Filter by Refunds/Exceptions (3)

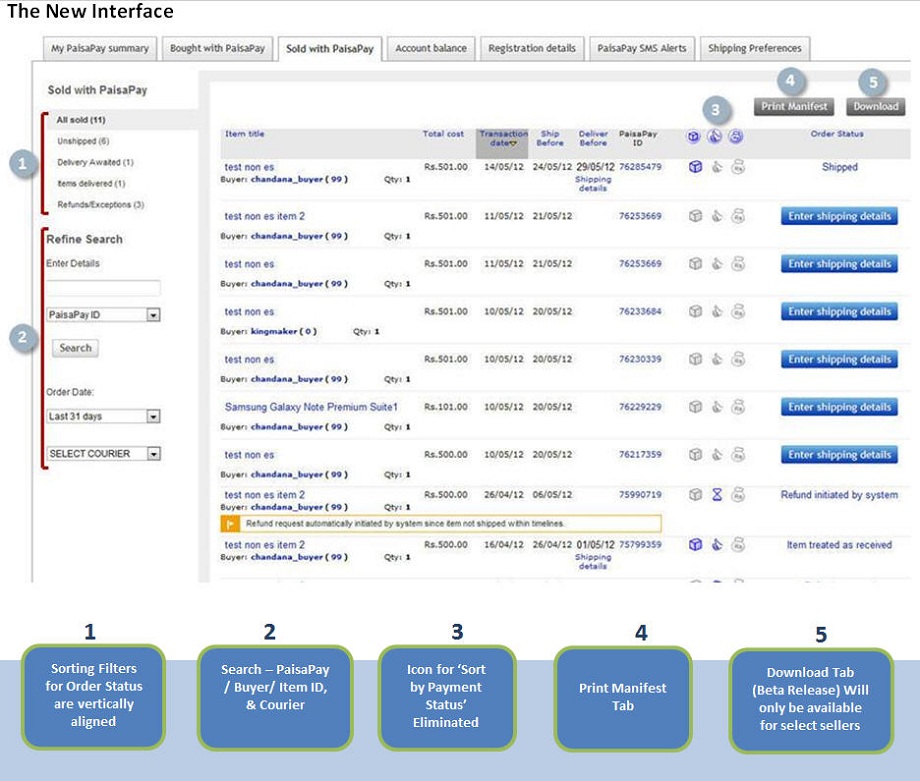point(100,205)
